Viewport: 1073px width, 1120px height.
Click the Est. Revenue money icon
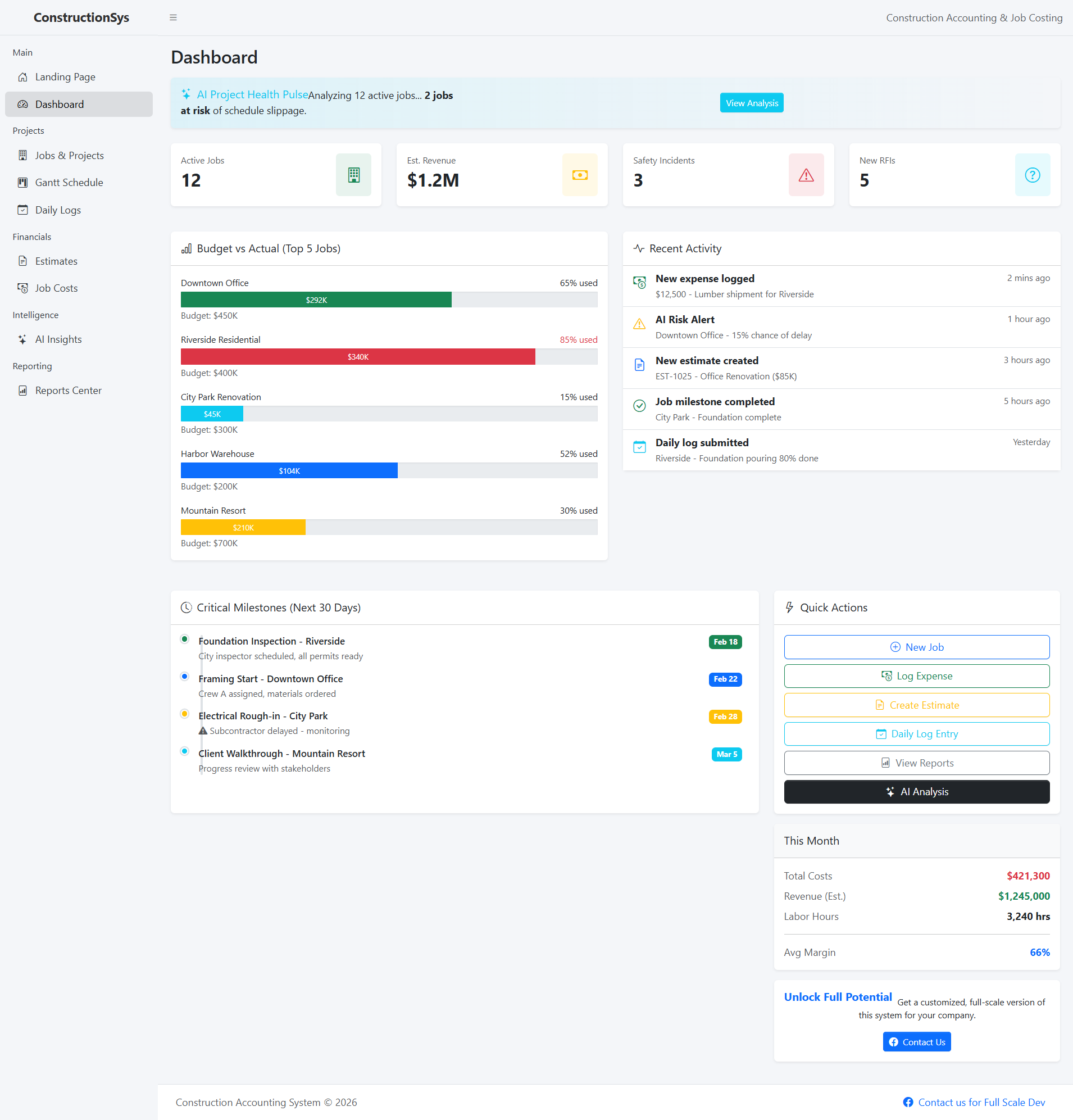(x=579, y=175)
